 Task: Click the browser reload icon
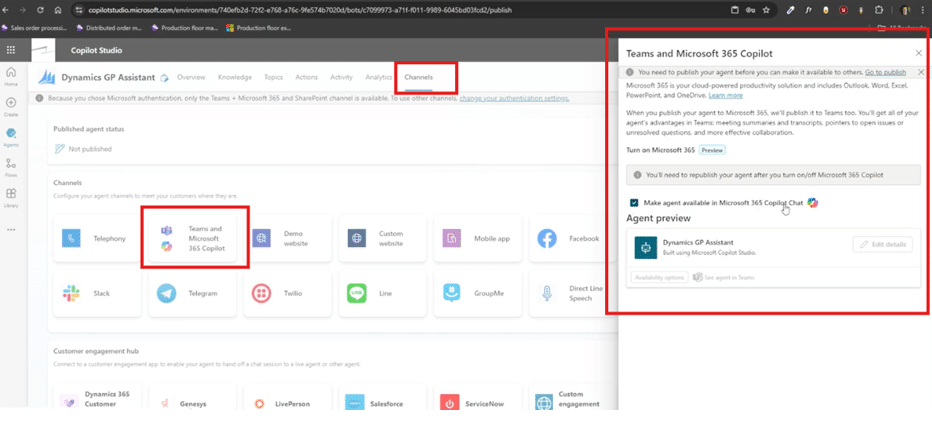pos(40,10)
